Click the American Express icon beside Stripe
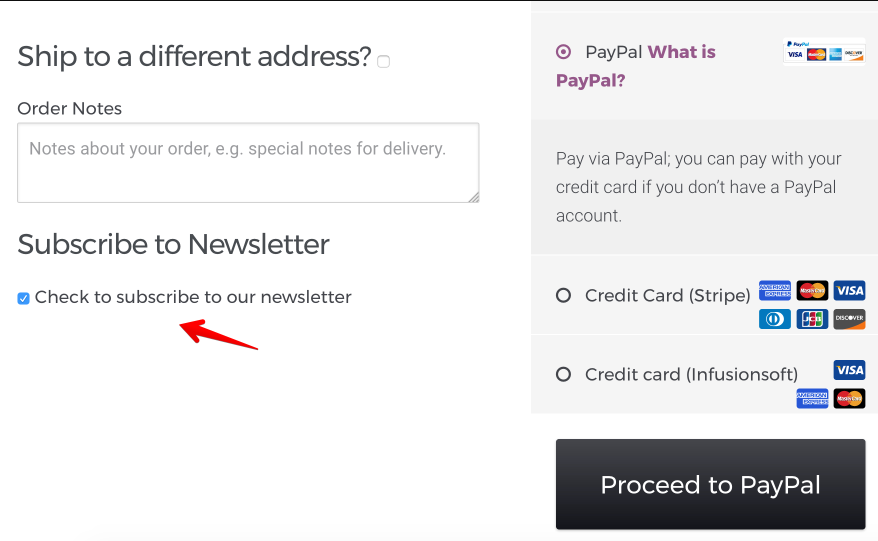 pyautogui.click(x=774, y=291)
